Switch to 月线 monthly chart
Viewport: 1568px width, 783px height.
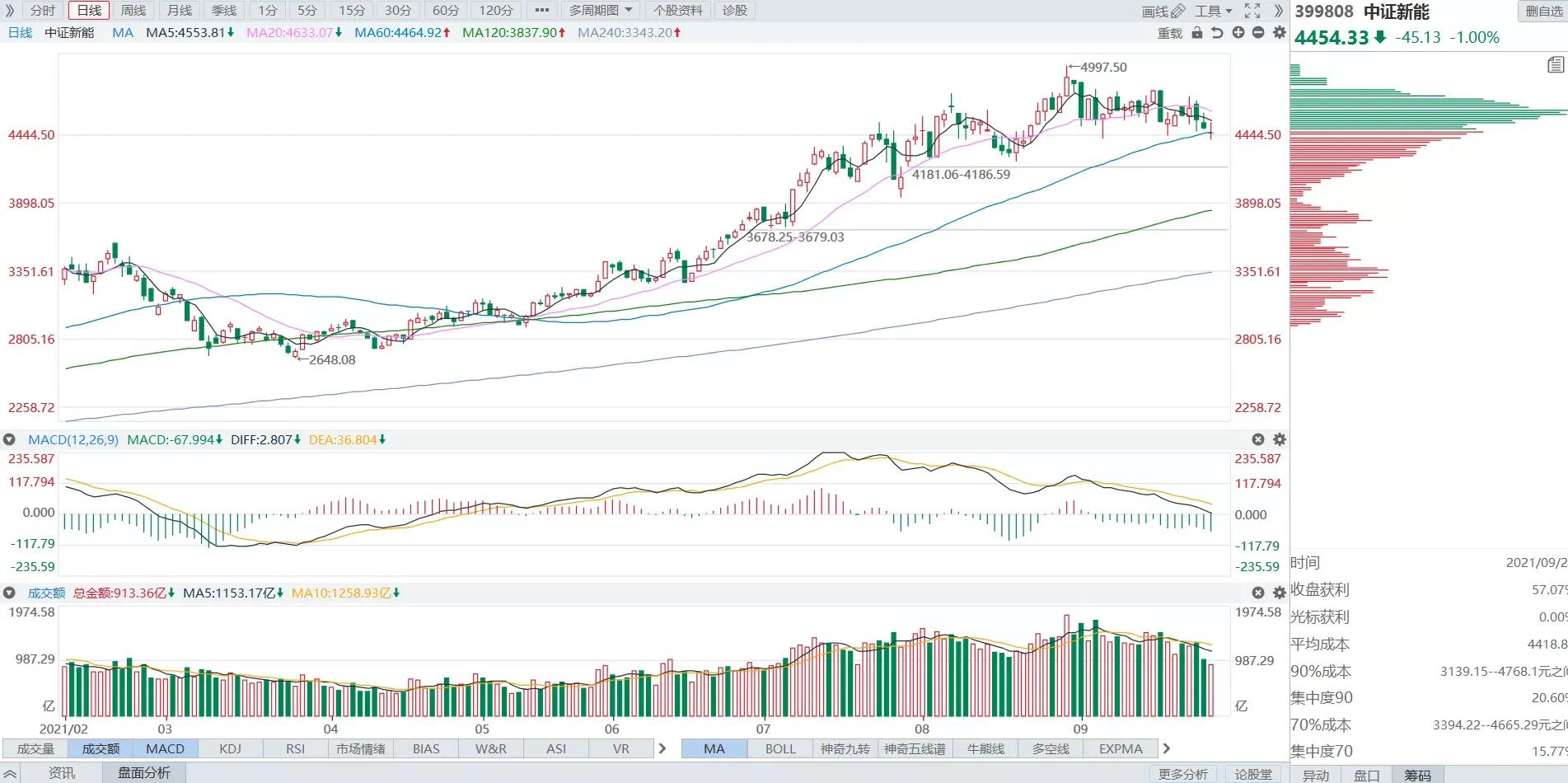click(179, 11)
